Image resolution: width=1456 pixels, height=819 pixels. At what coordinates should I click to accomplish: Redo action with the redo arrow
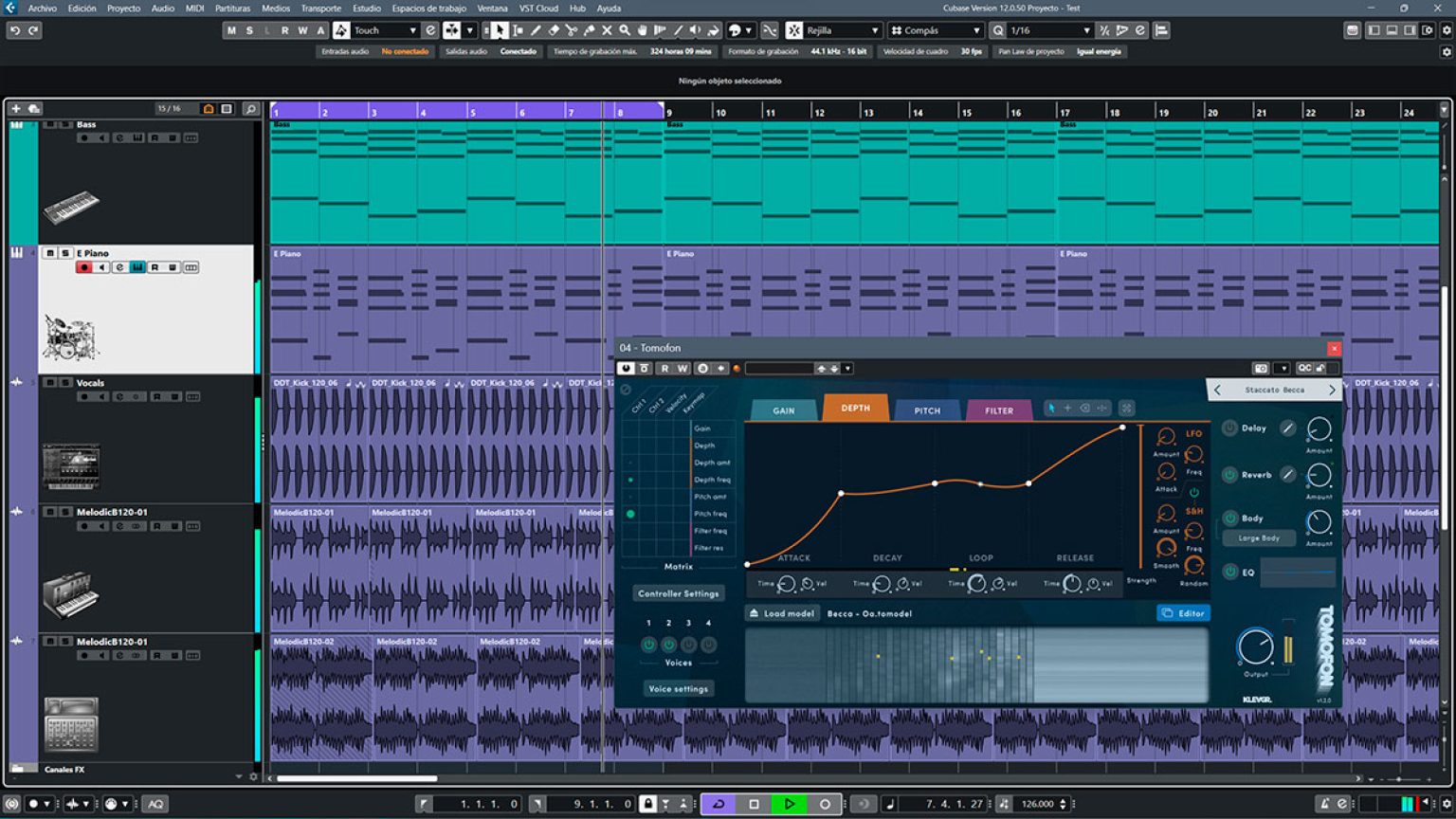[x=33, y=30]
